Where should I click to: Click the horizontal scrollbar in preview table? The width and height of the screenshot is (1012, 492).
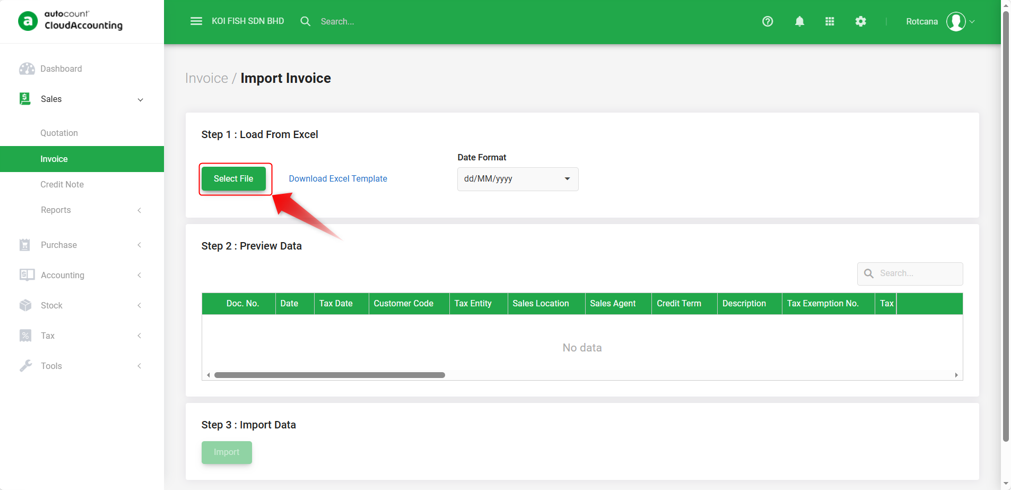point(329,375)
